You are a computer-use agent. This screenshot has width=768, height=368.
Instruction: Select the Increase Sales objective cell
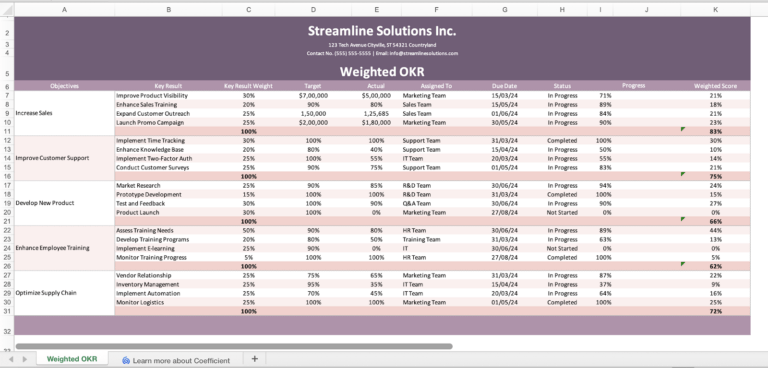coord(64,113)
